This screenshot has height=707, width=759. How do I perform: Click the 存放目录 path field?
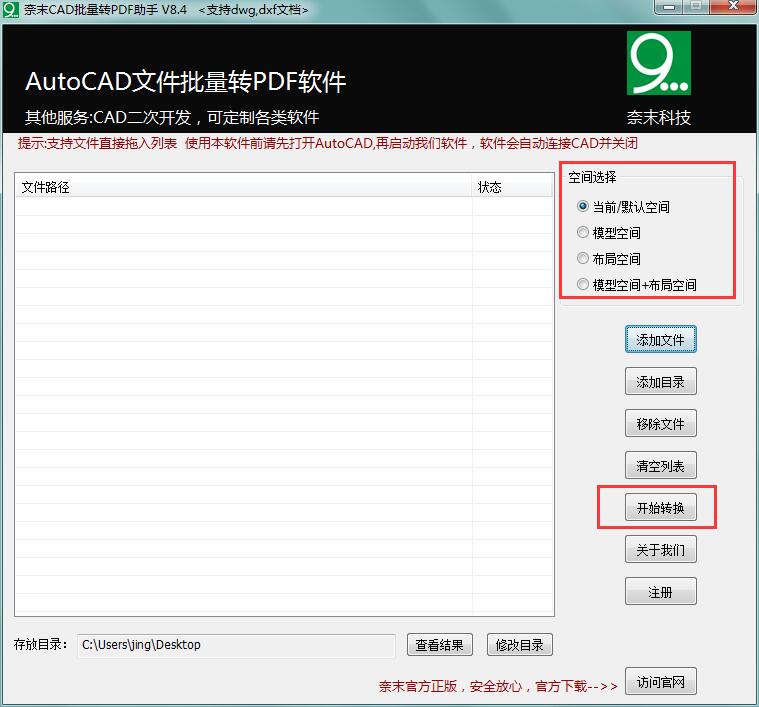coord(236,645)
